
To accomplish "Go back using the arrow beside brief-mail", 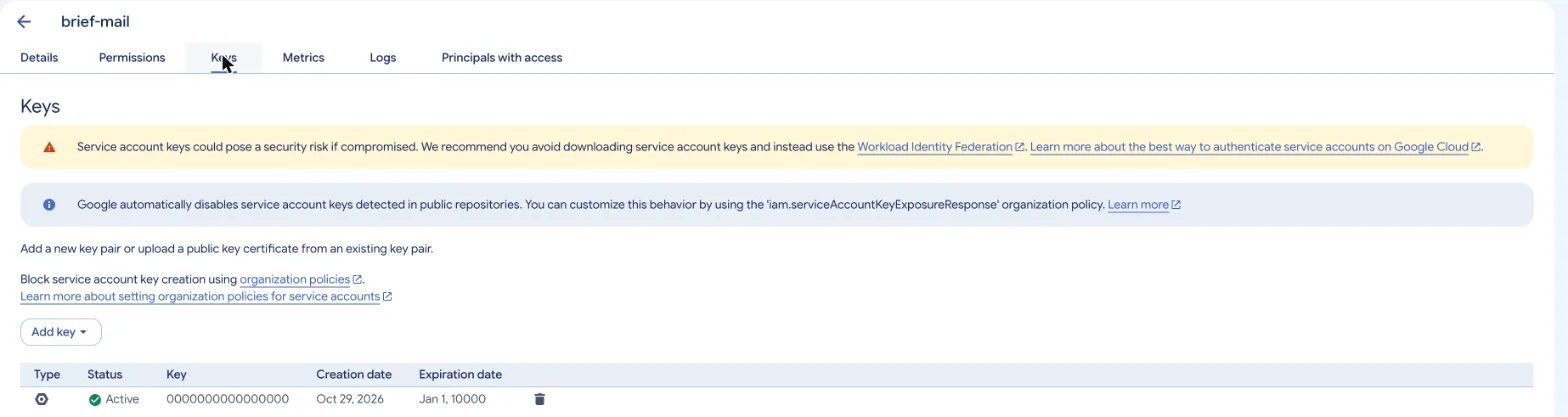I will click(x=24, y=21).
